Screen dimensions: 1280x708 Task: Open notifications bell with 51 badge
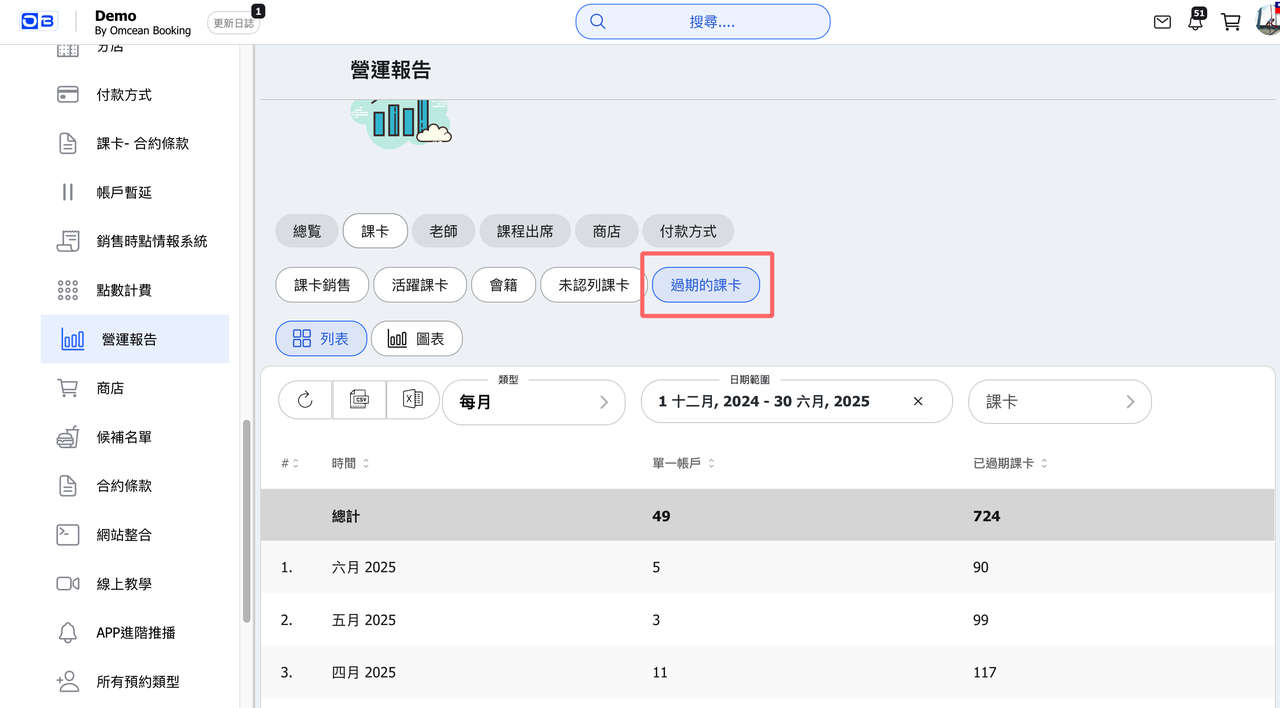point(1196,21)
